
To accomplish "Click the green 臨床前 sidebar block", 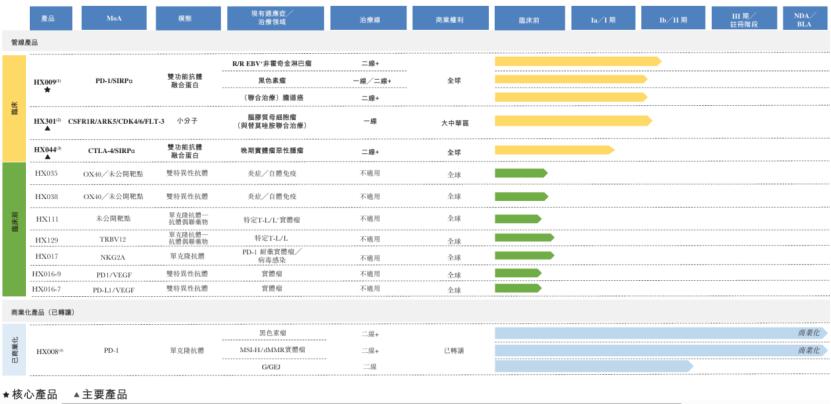I will coord(13,229).
